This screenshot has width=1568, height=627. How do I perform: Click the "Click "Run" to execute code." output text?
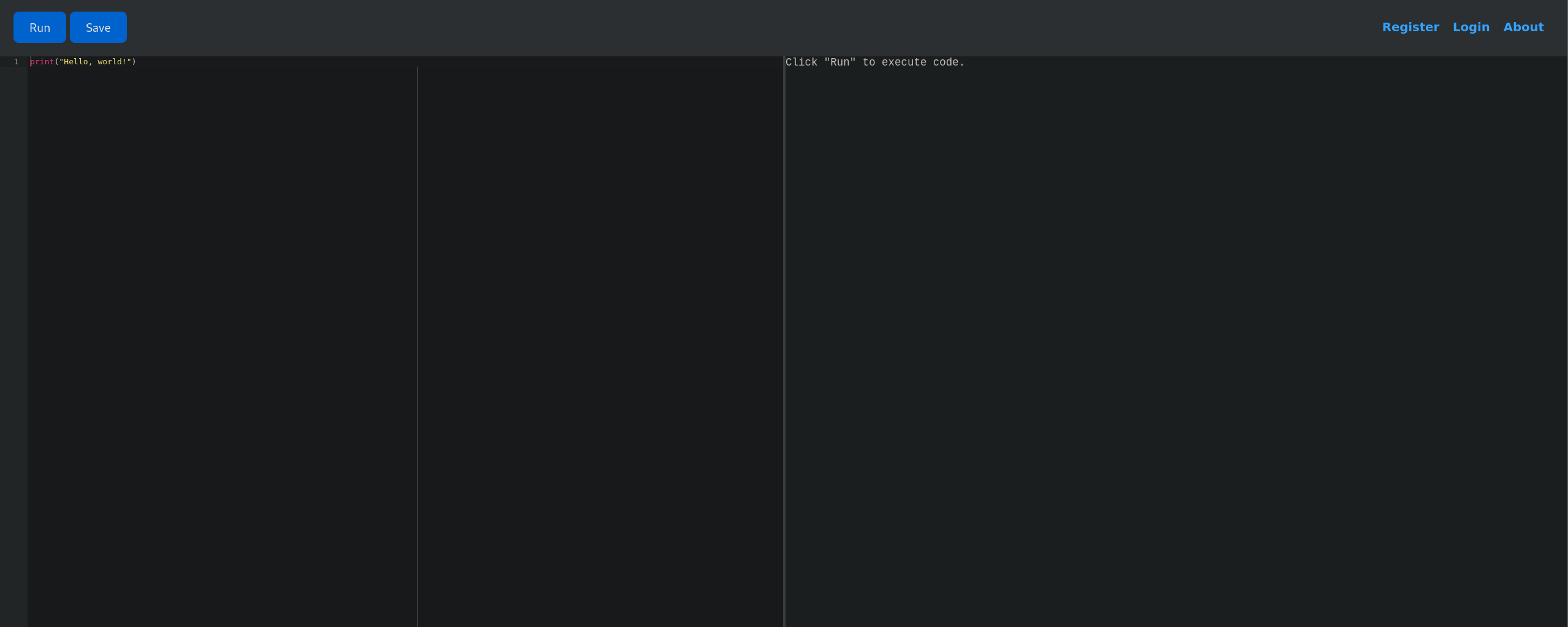(x=875, y=62)
